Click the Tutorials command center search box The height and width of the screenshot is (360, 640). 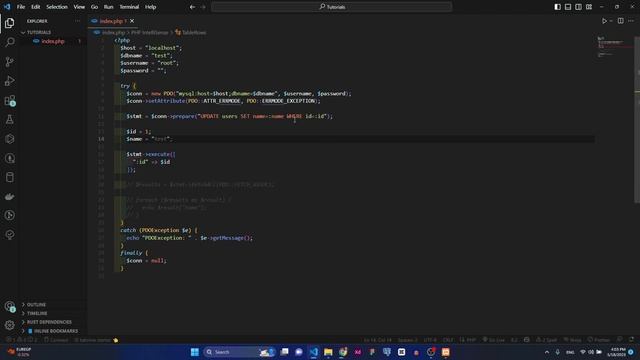coord(332,7)
